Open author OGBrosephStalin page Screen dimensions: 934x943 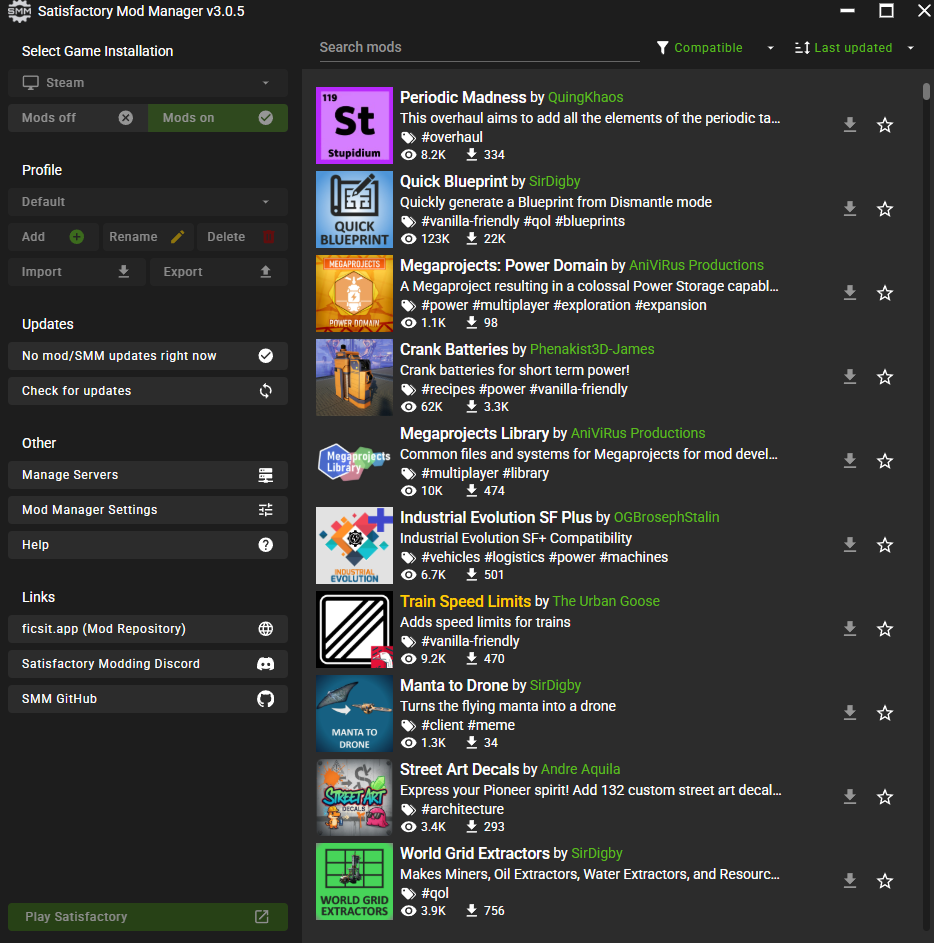point(666,517)
